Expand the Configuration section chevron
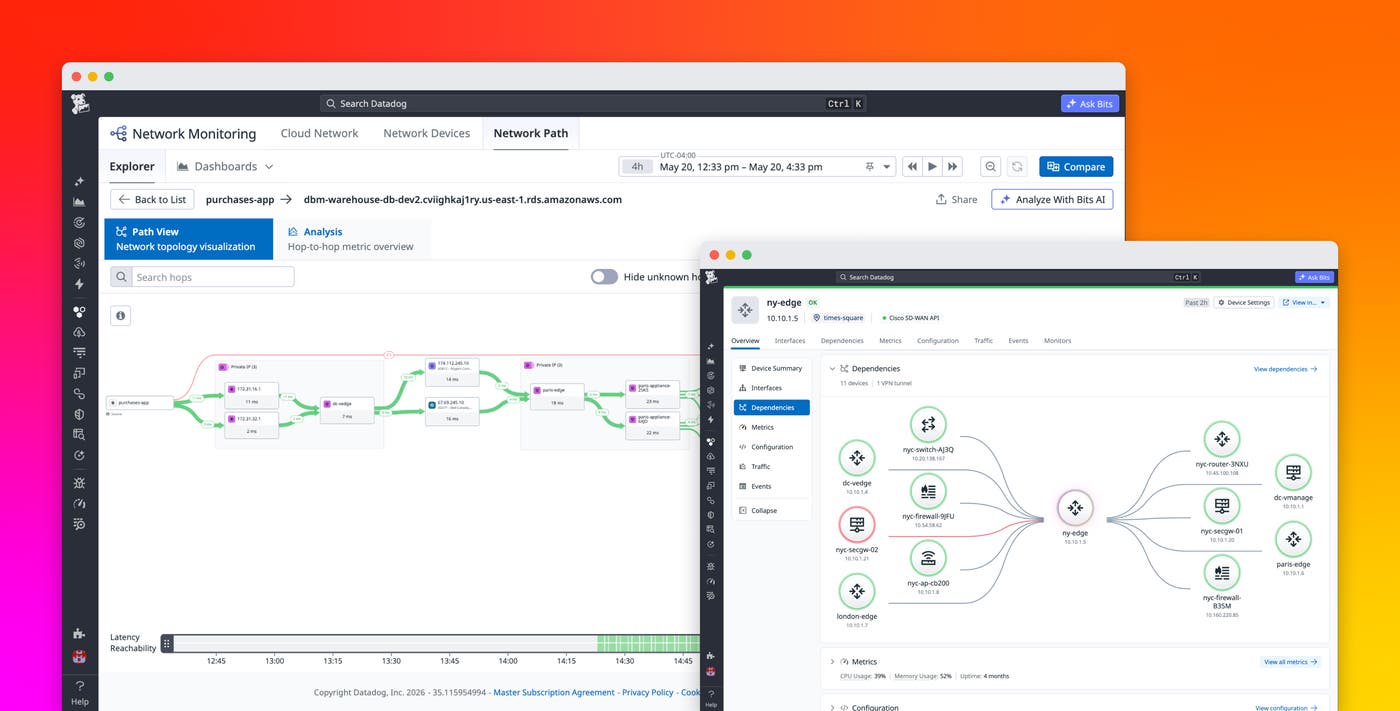 tap(832, 708)
